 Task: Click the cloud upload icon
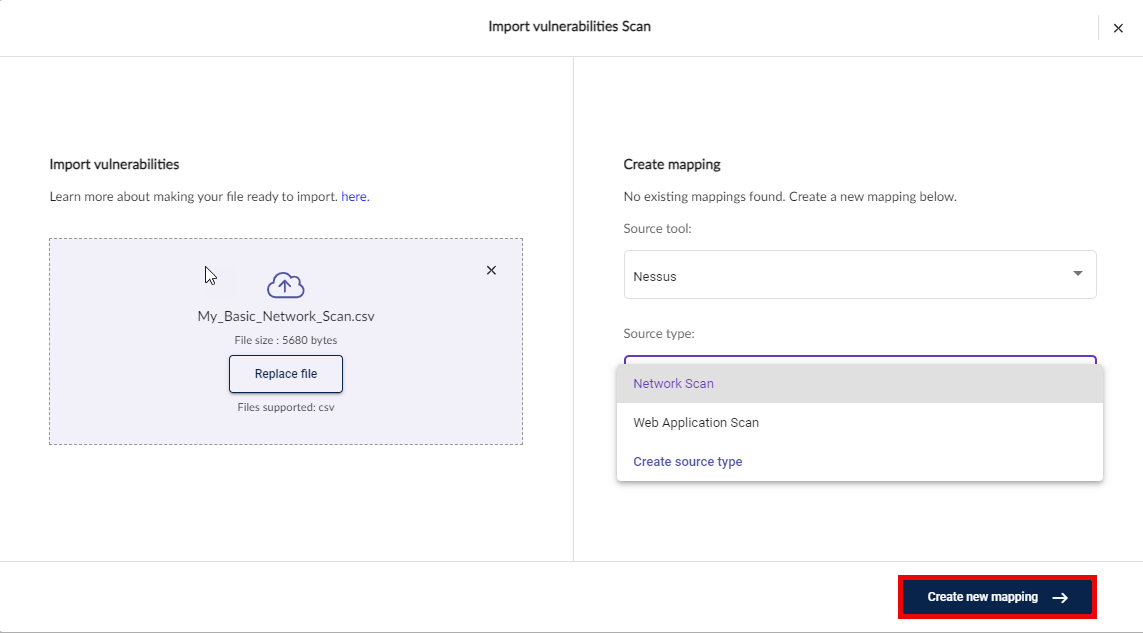286,285
